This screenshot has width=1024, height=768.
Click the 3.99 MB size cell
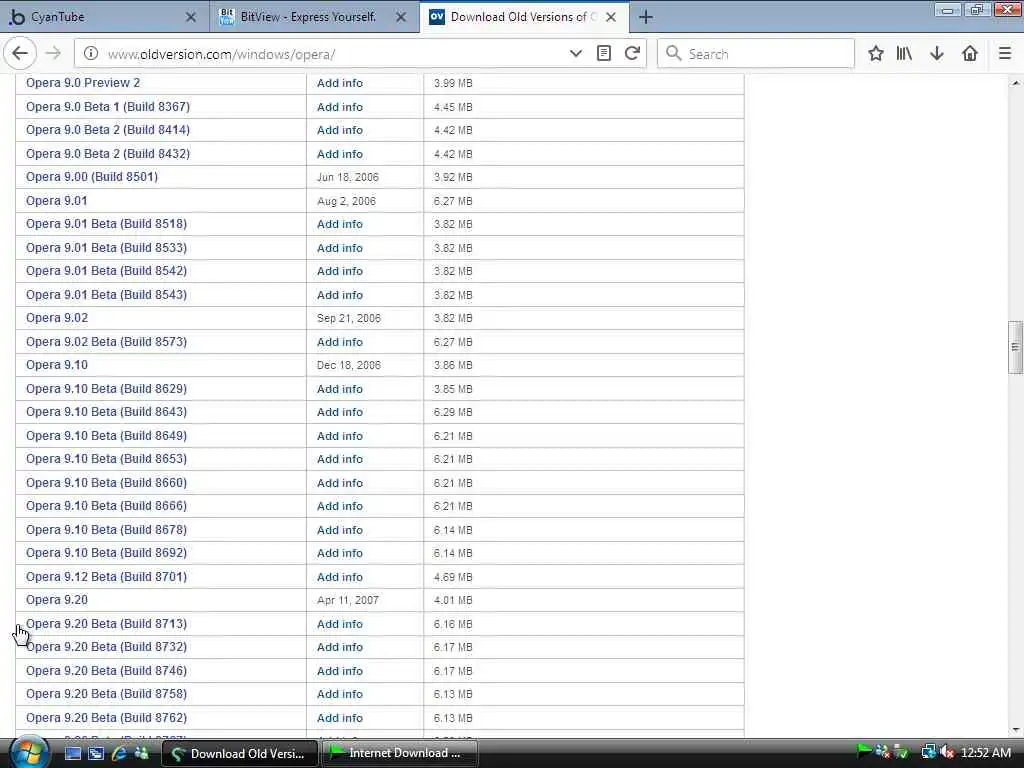[453, 83]
